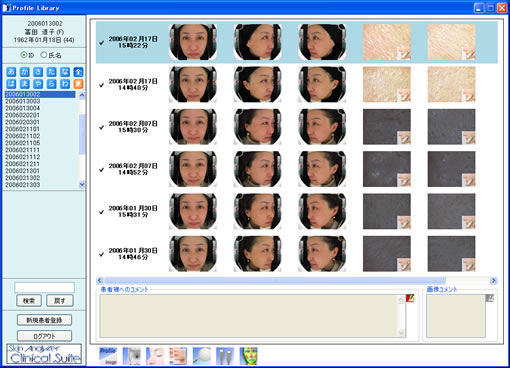
Task: Click the patient ID list scroll-up arrow
Action: [82, 95]
